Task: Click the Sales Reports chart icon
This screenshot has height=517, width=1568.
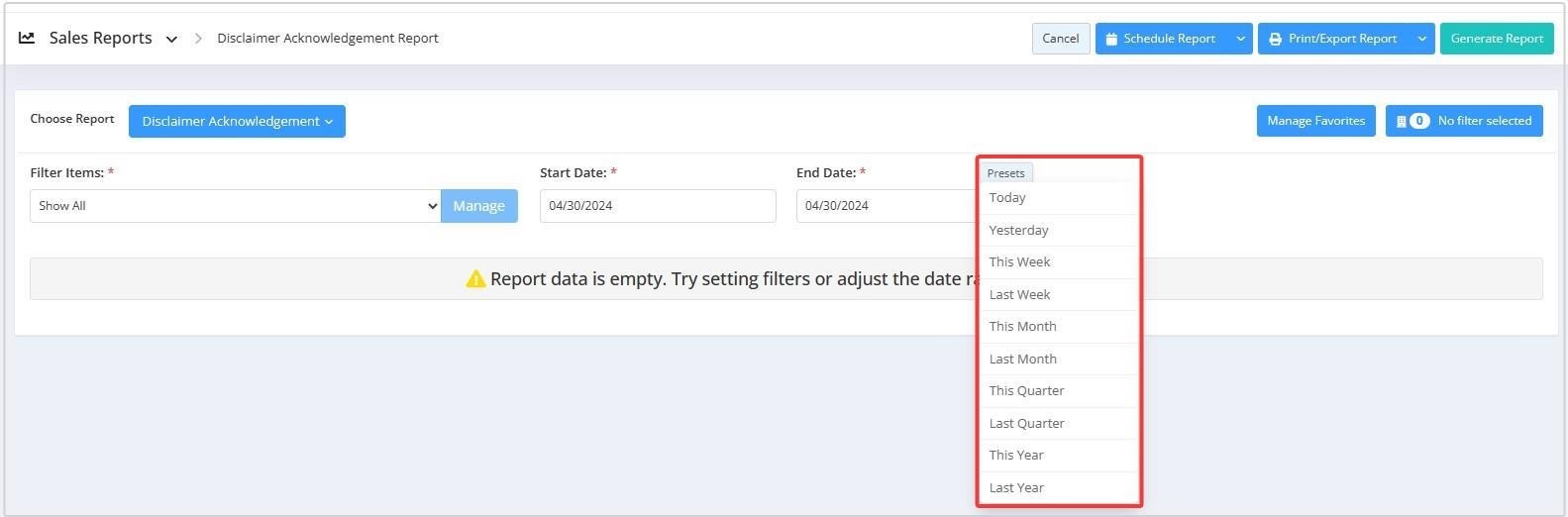Action: [27, 38]
